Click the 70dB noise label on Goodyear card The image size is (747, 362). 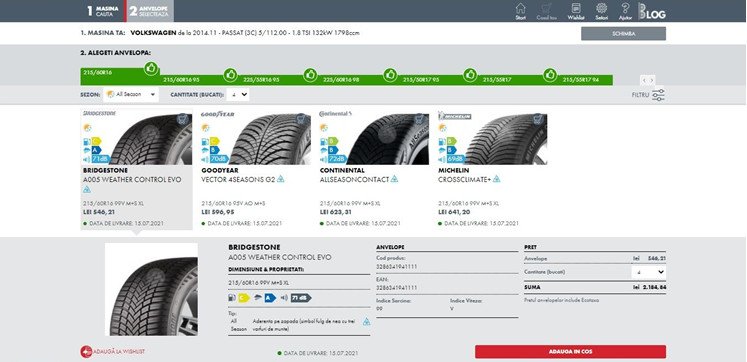pyautogui.click(x=219, y=159)
